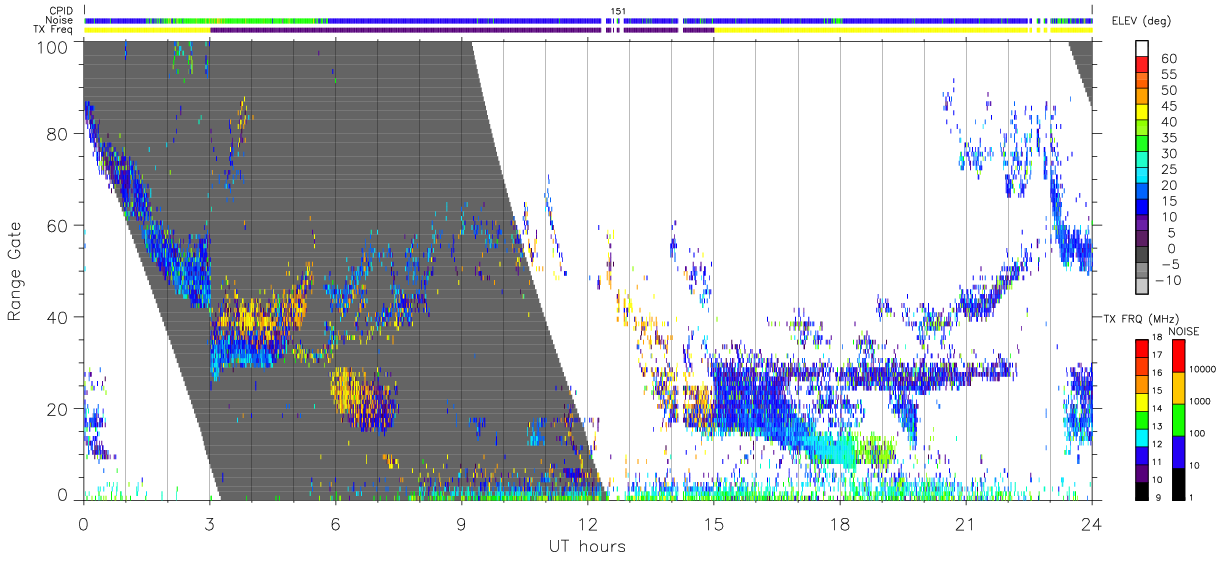The height and width of the screenshot is (567, 1228).
Task: Click the 80 tick on Range Gate axis
Action: click(x=58, y=135)
